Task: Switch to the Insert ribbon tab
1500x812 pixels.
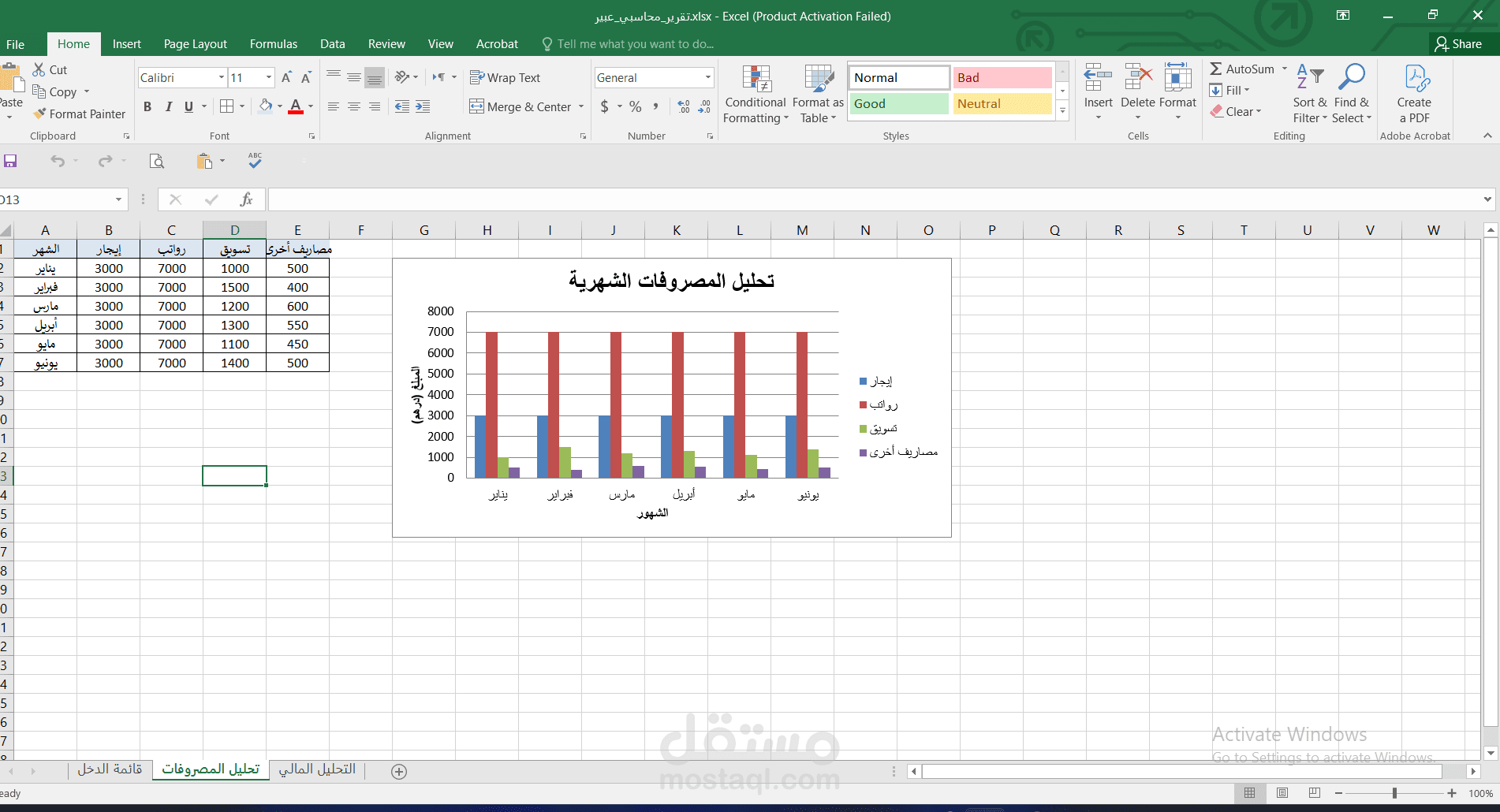Action: click(127, 44)
